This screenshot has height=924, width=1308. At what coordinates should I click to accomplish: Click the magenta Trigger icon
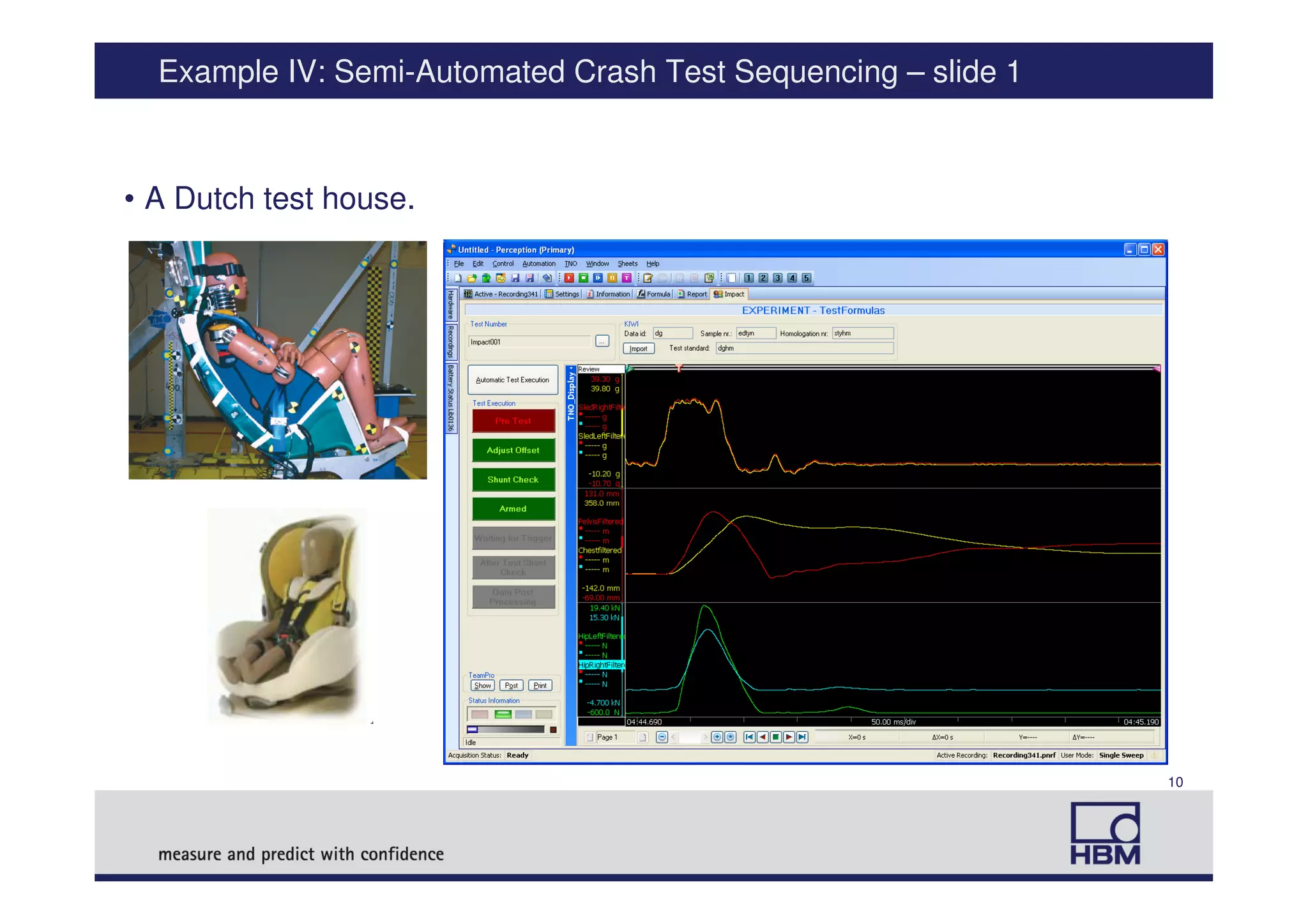[x=627, y=278]
